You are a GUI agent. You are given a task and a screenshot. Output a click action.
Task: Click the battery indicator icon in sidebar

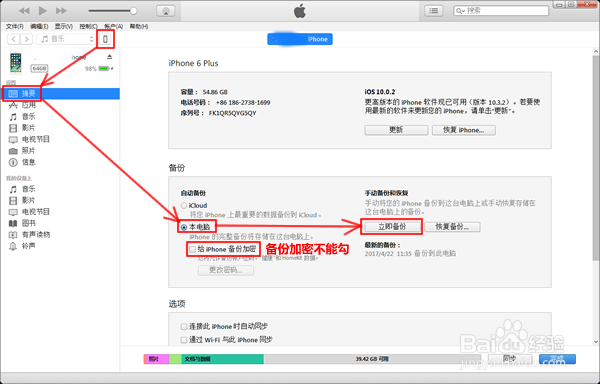[x=105, y=69]
